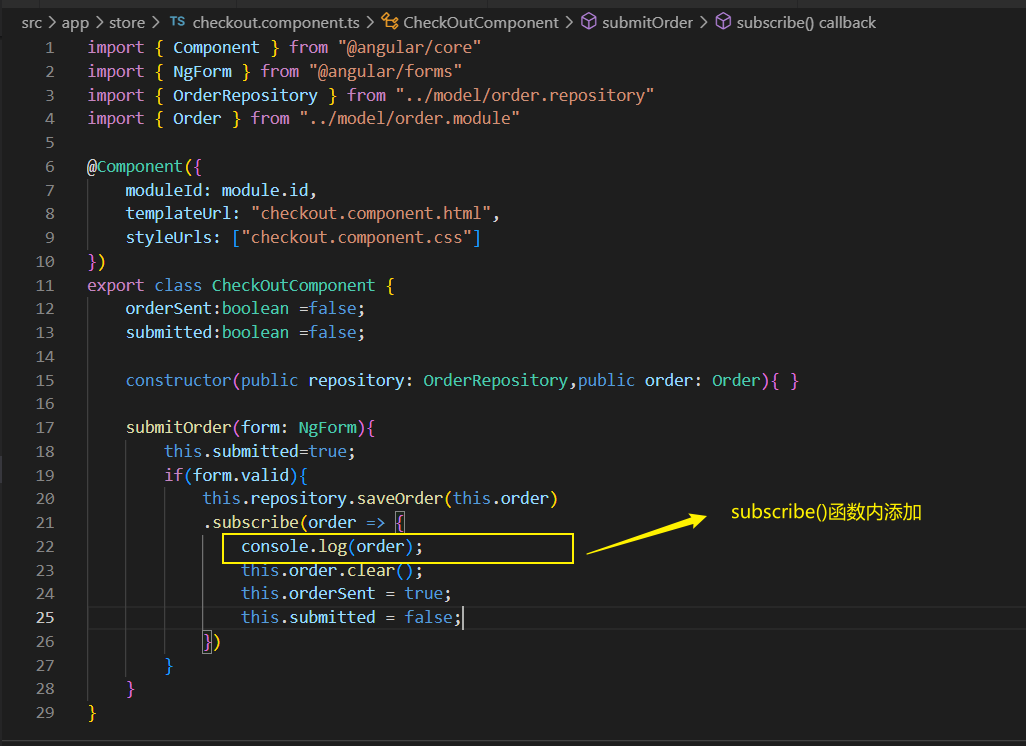Image resolution: width=1026 pixels, height=746 pixels.
Task: Select submitOrder in the breadcrumb
Action: coord(647,23)
